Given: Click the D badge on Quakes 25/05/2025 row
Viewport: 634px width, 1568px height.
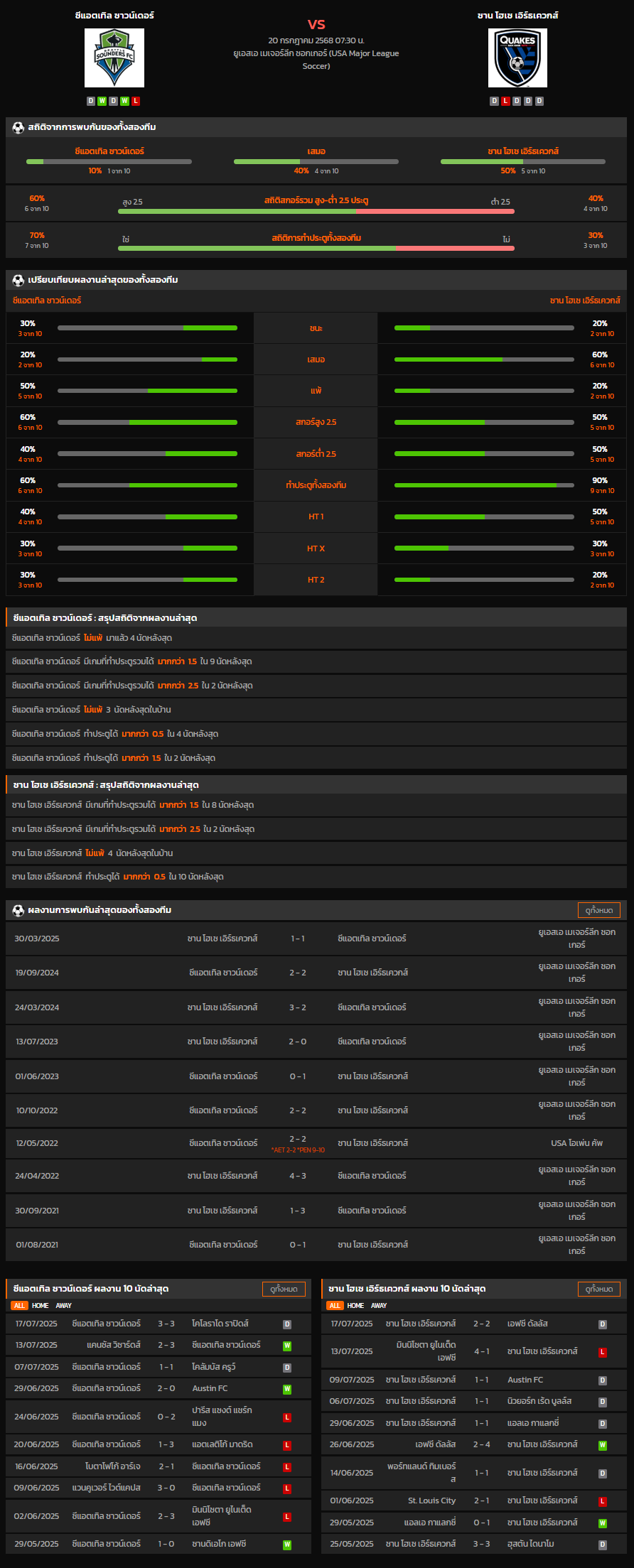Looking at the screenshot, I should click(x=603, y=1545).
